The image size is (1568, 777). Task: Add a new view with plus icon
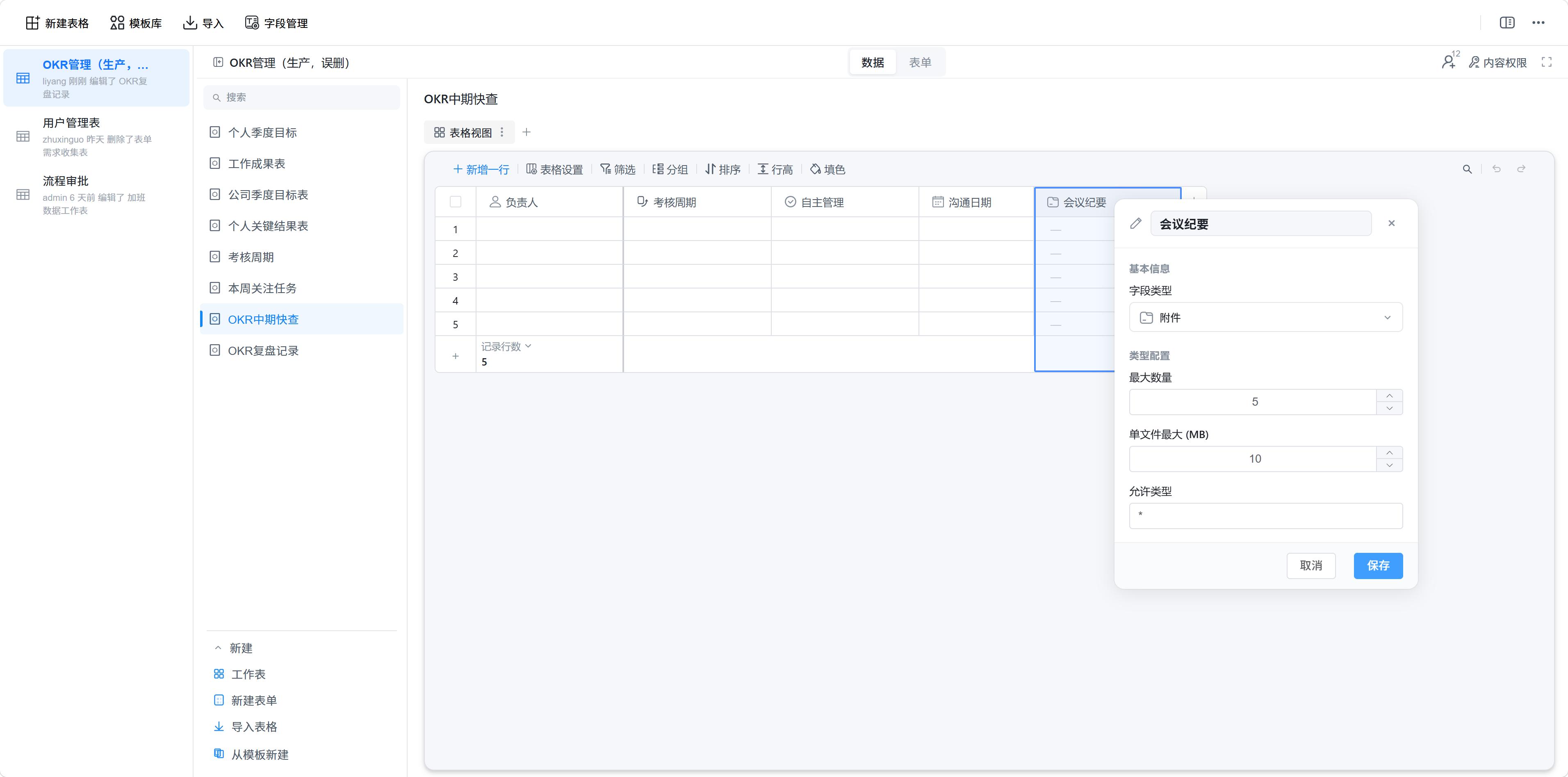[x=526, y=132]
